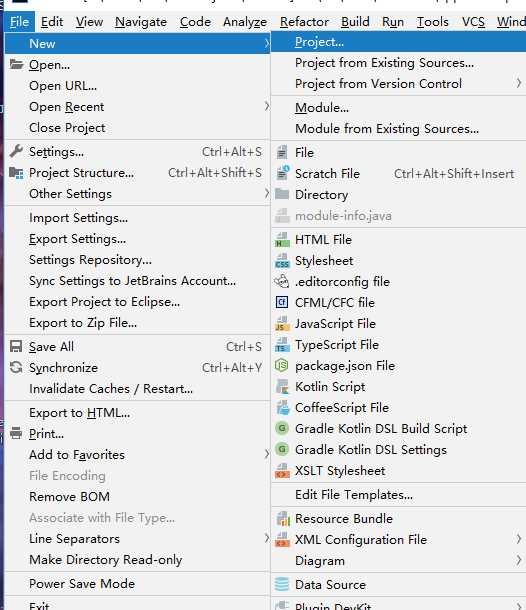Open the Refactor menu
Image resolution: width=526 pixels, height=610 pixels.
305,22
